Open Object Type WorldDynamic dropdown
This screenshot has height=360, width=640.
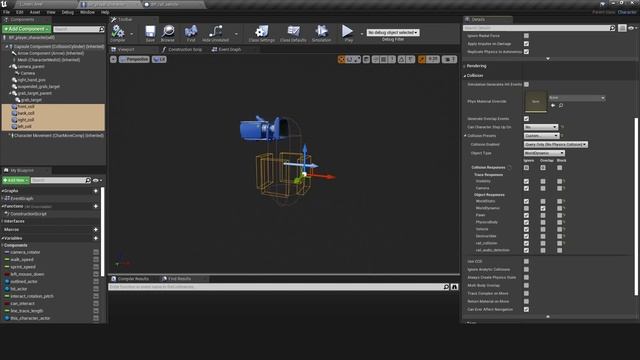(x=544, y=153)
